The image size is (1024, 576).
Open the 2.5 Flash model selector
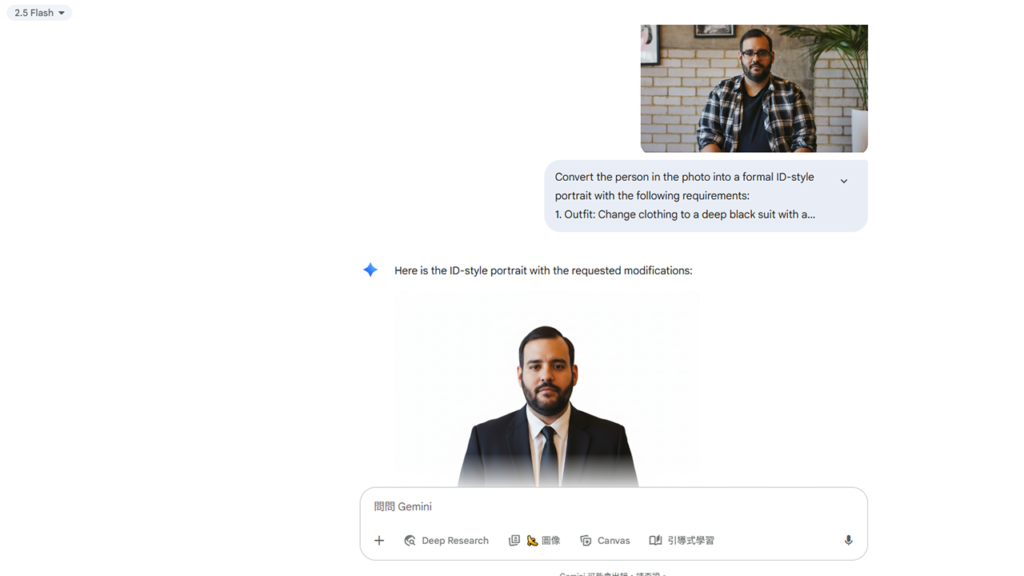(x=39, y=12)
